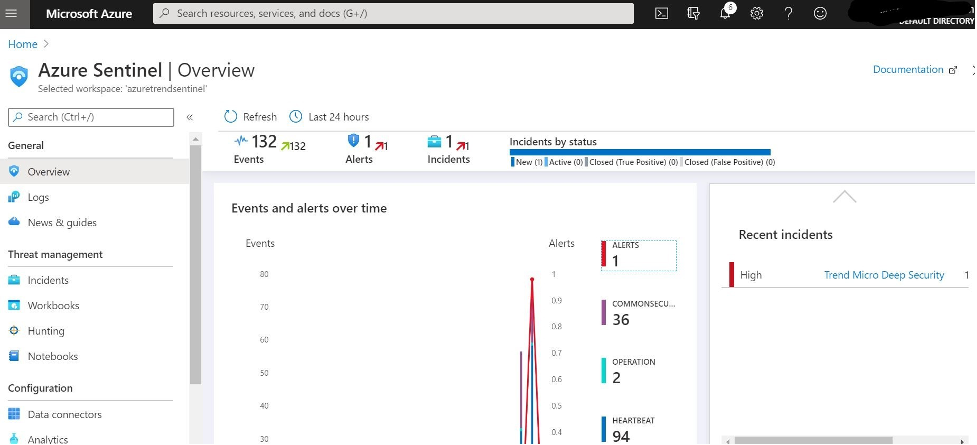Click Closed (False Positive) (0) legend
Image resolution: width=977 pixels, height=445 pixels.
tap(728, 162)
